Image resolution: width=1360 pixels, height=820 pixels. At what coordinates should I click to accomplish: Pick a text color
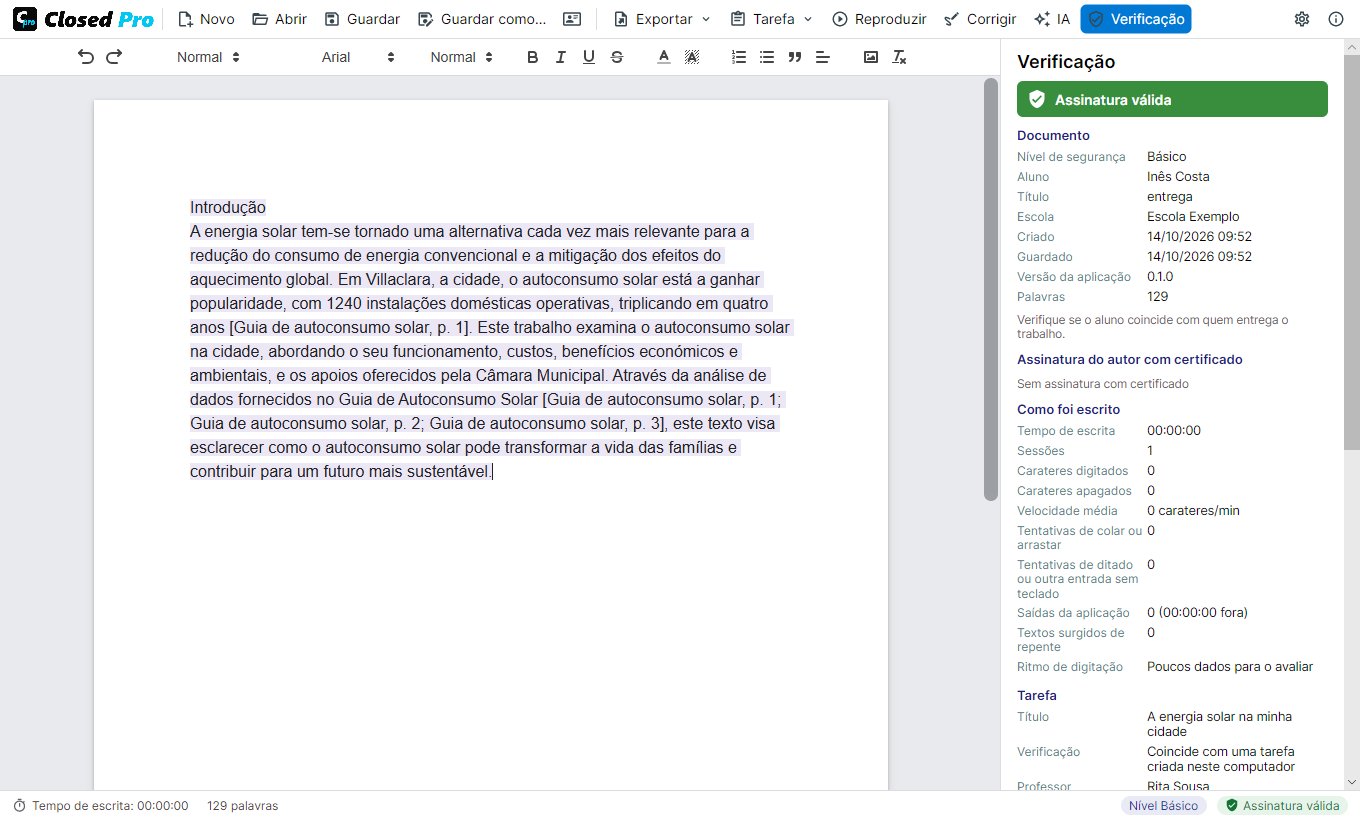(663, 57)
